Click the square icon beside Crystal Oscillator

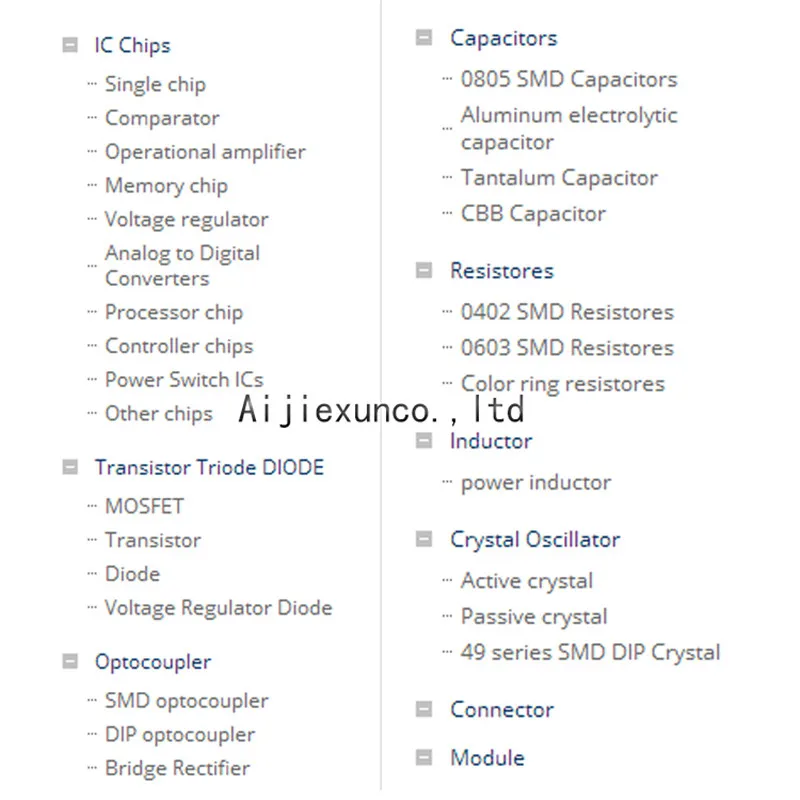pos(425,538)
